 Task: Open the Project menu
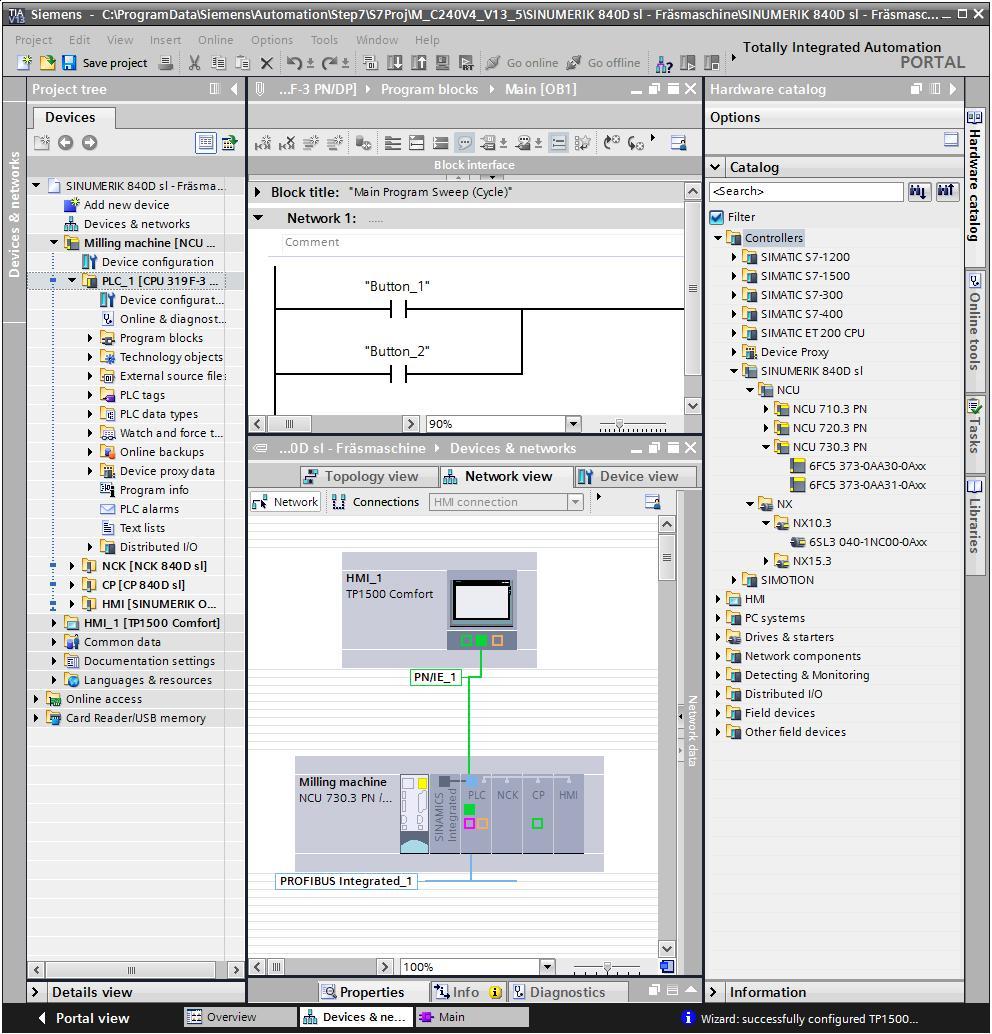(33, 40)
